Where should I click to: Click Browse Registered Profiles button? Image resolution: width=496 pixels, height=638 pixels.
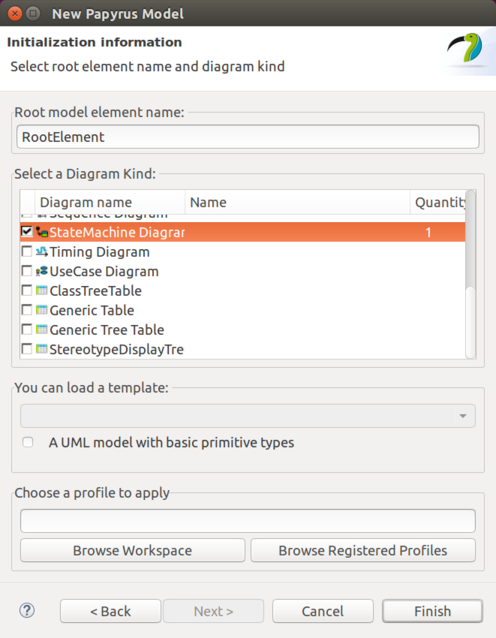coord(363,551)
